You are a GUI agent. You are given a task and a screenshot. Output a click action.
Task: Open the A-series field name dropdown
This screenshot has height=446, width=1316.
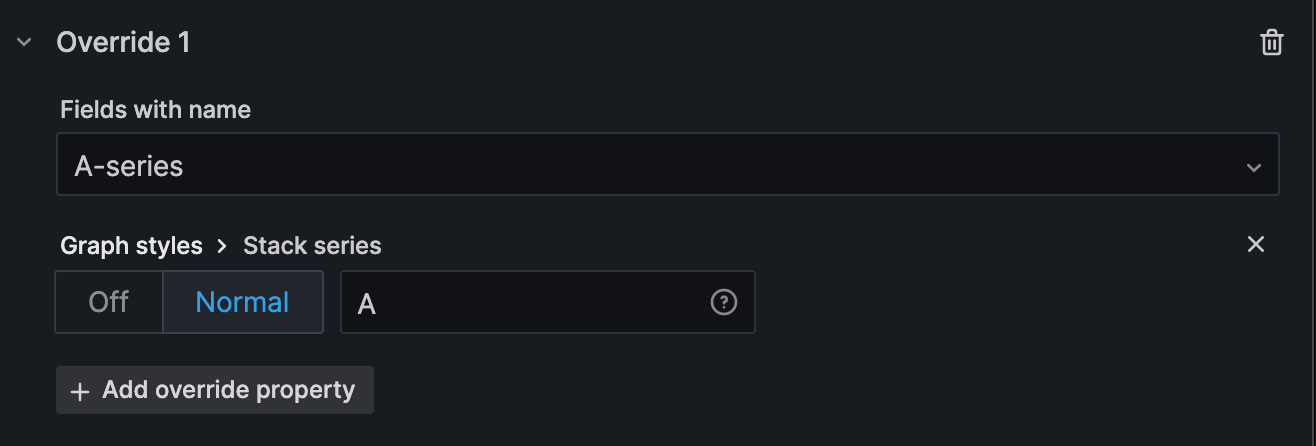(667, 165)
